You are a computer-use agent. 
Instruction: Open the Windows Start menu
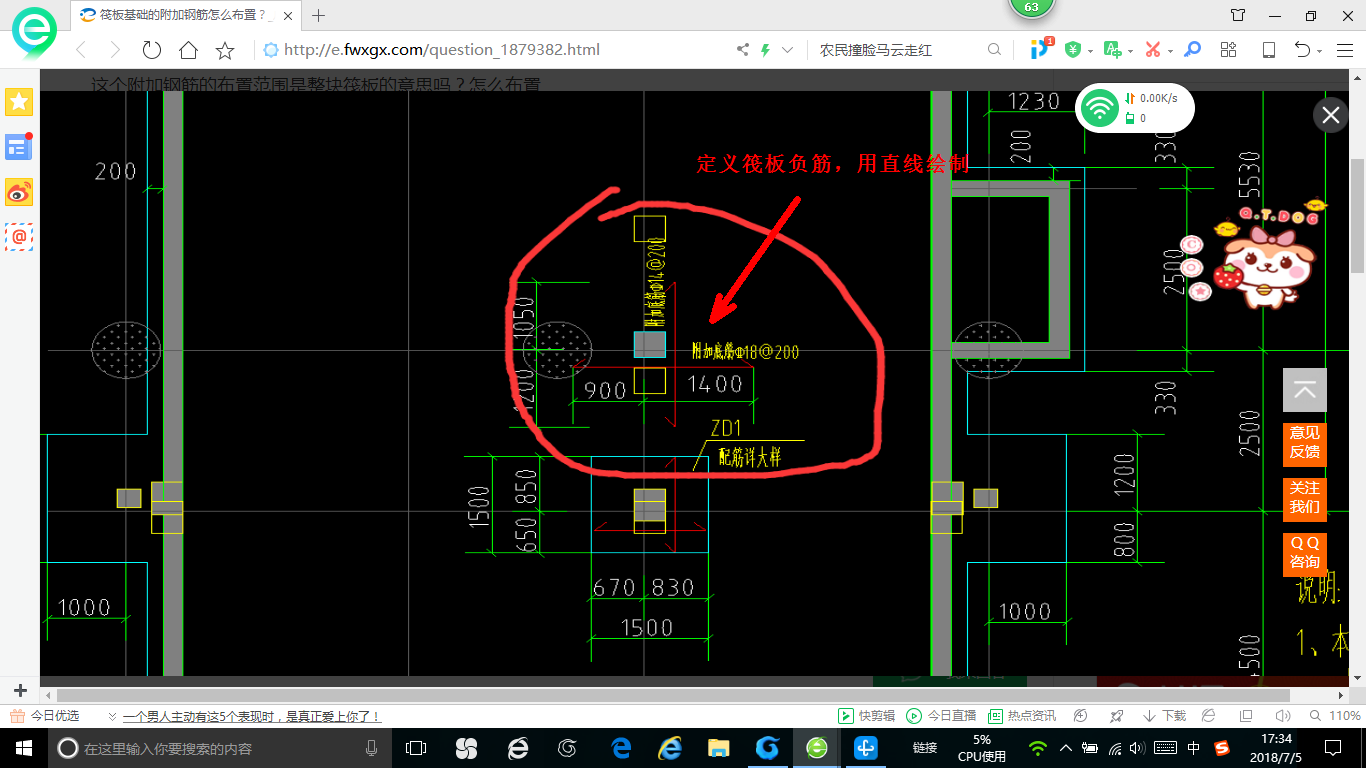tap(23, 748)
